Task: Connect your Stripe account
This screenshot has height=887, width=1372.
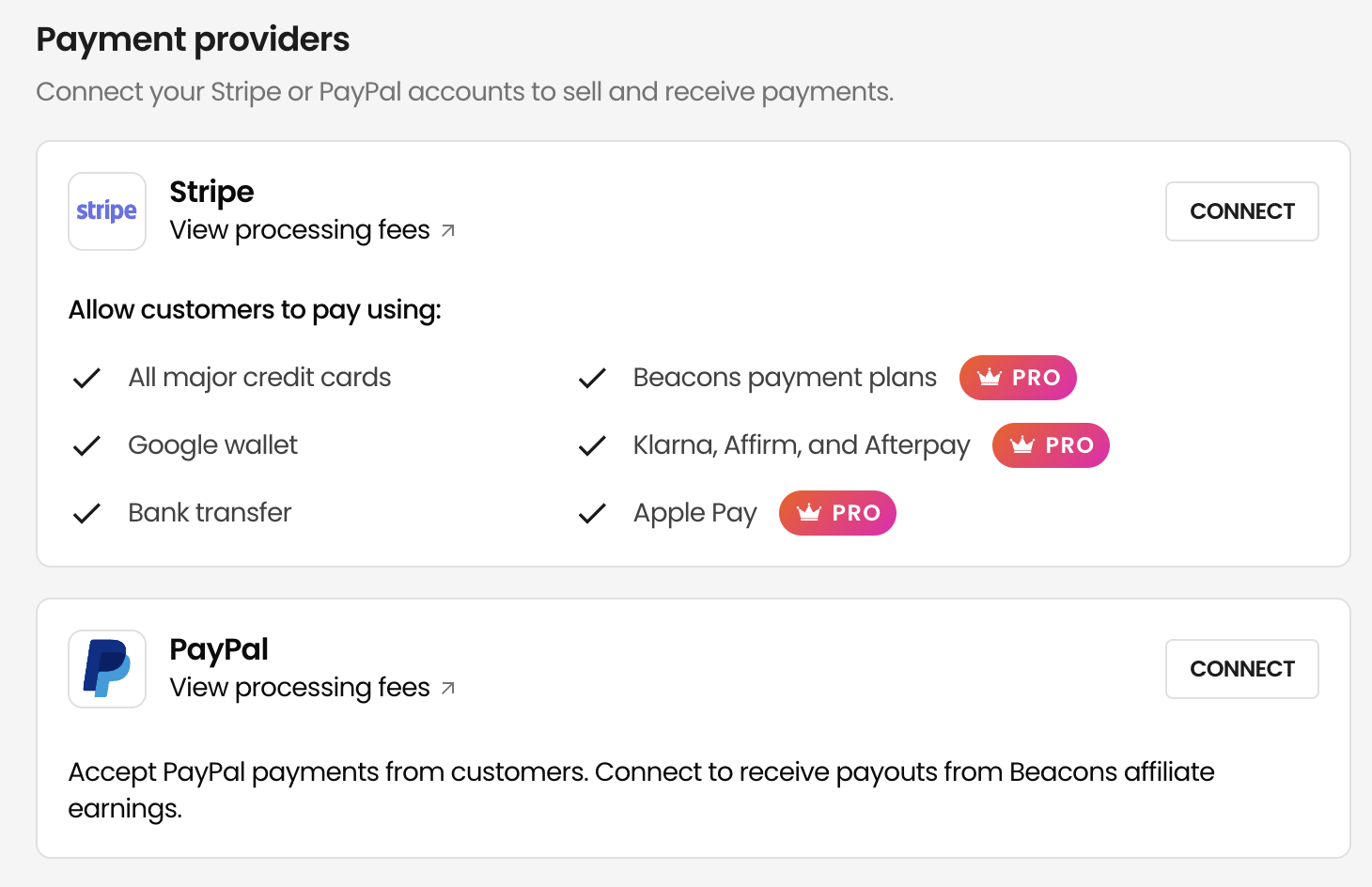Action: coord(1242,211)
